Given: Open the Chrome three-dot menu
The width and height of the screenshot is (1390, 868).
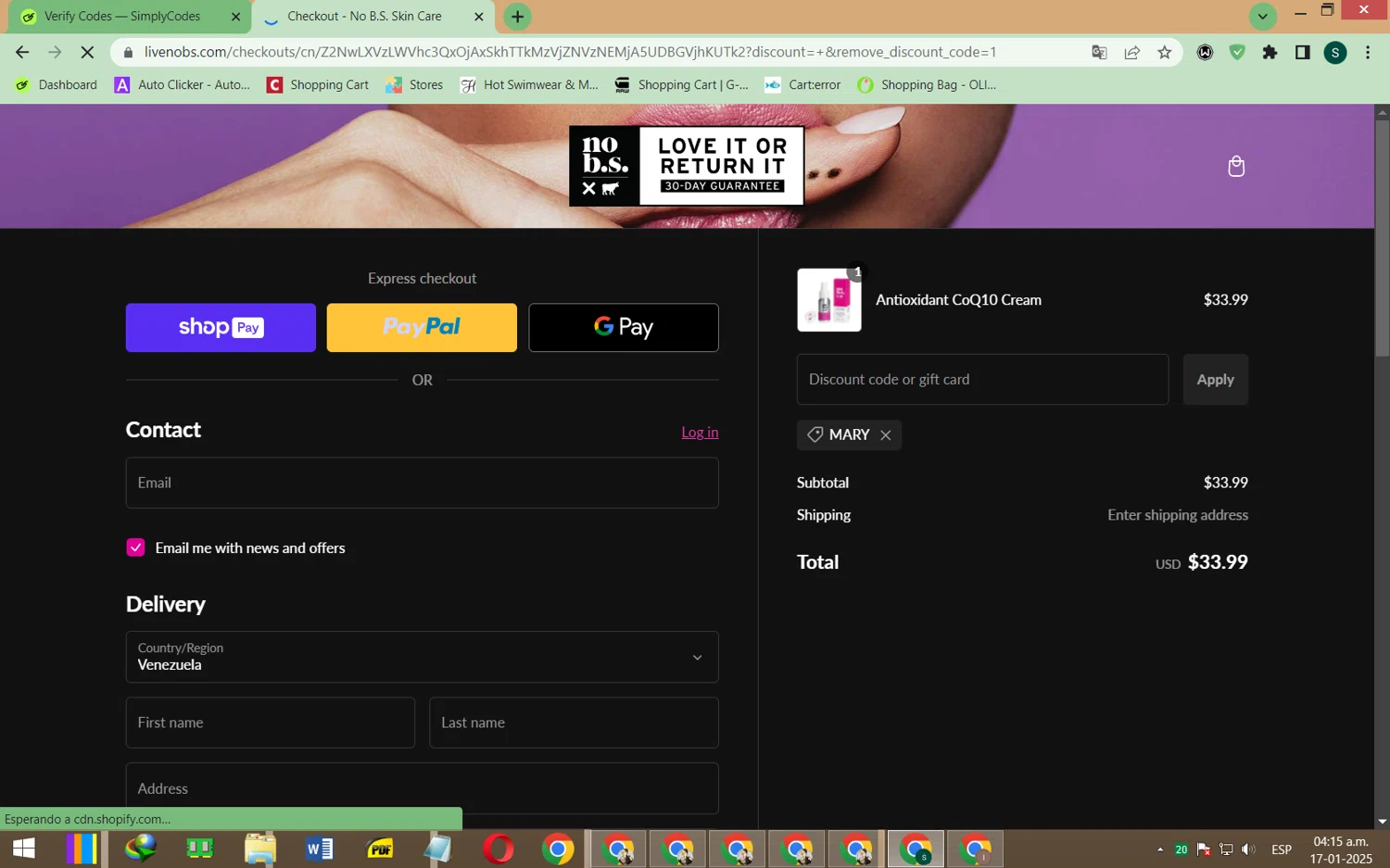Looking at the screenshot, I should [1368, 53].
